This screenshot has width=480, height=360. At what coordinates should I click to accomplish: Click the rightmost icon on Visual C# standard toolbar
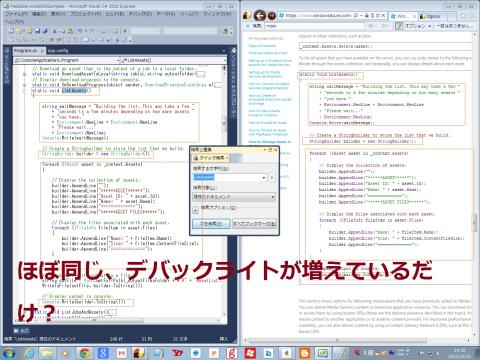[226, 31]
